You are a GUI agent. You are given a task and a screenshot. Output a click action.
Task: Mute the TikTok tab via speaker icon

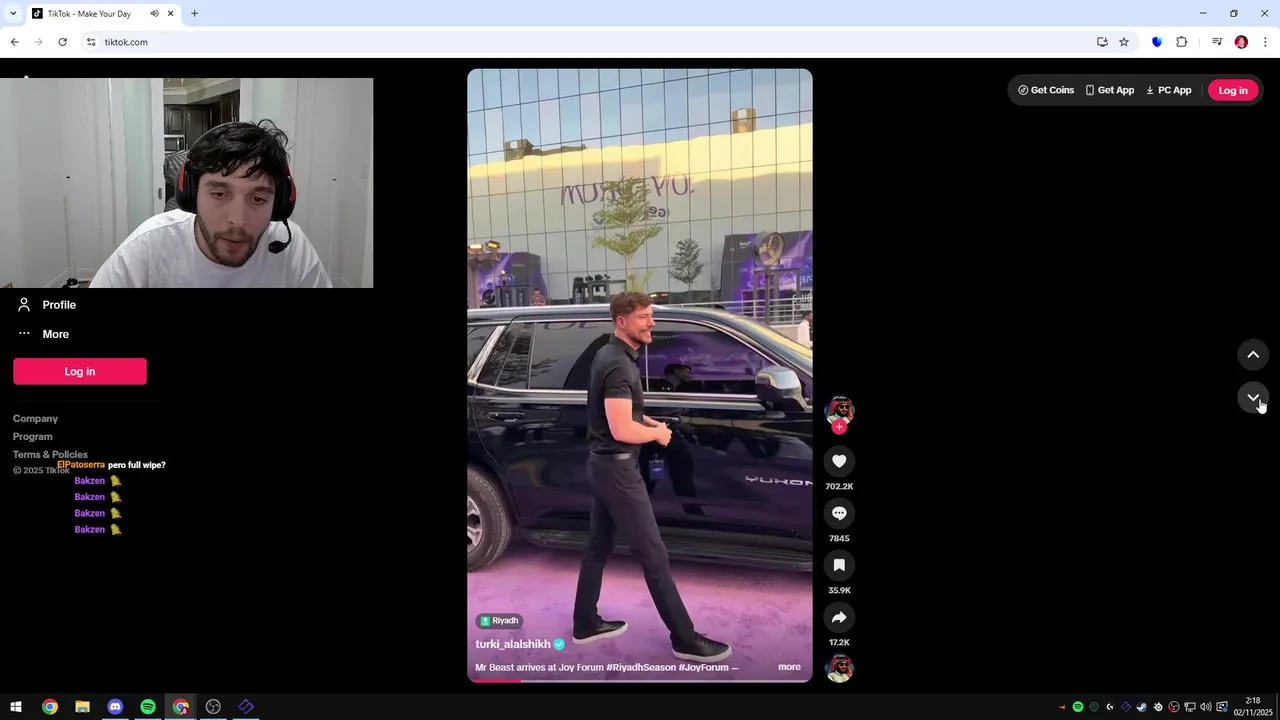tap(154, 14)
